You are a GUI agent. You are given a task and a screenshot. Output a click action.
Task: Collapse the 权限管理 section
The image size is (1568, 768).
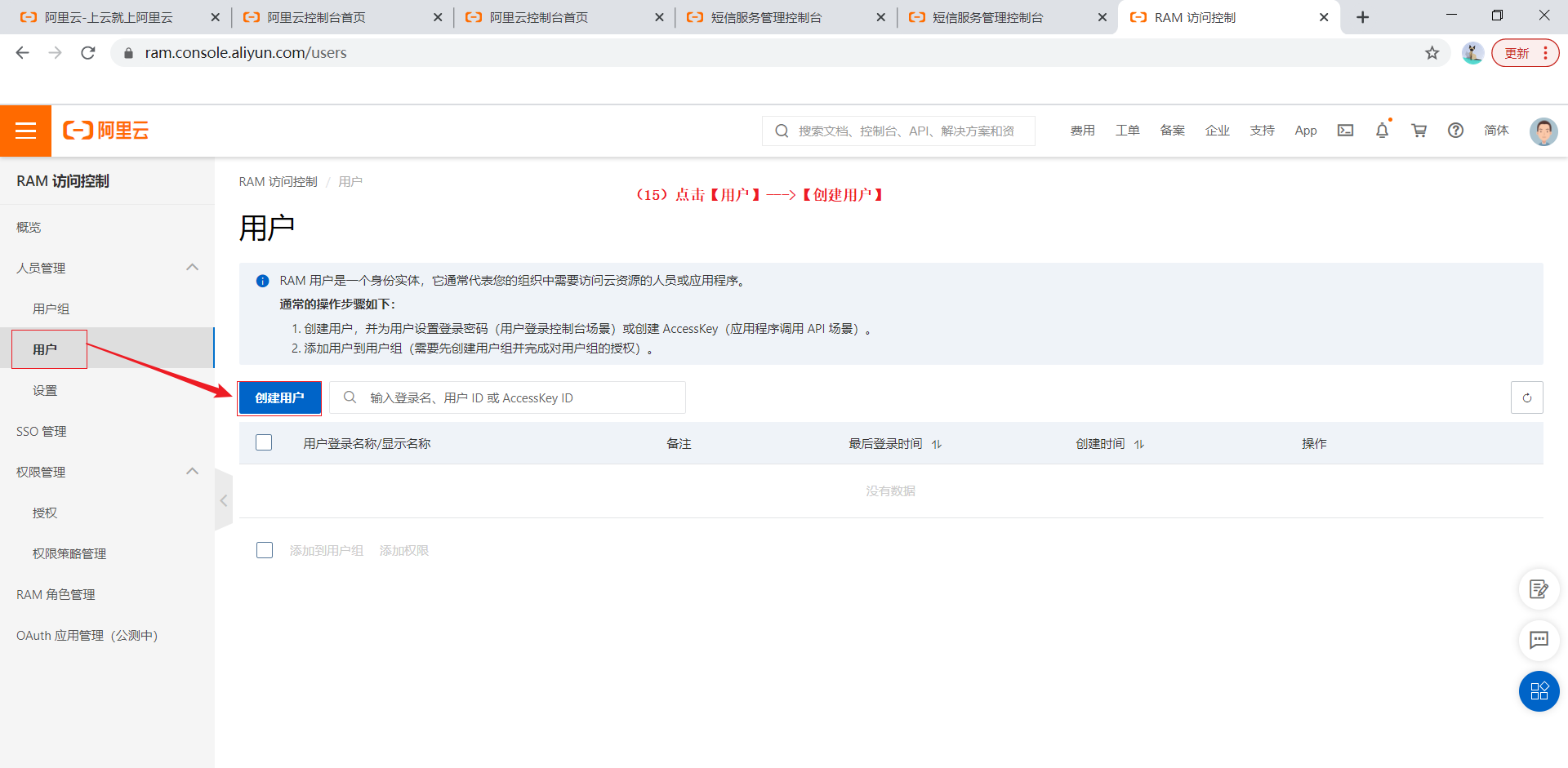192,472
